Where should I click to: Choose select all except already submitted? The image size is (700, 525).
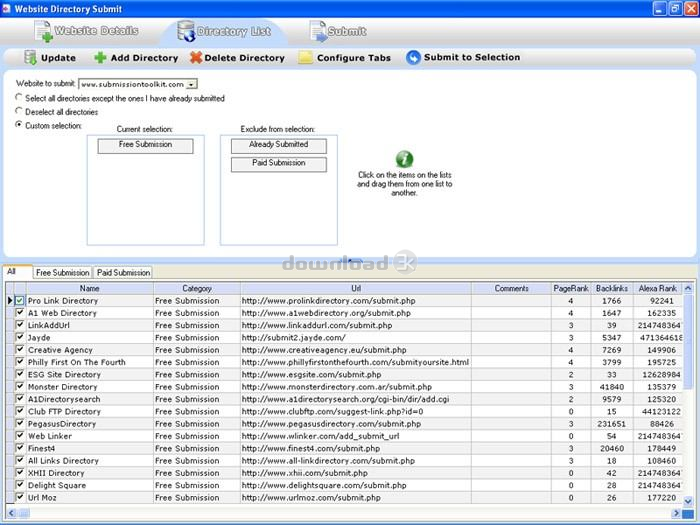pyautogui.click(x=19, y=97)
